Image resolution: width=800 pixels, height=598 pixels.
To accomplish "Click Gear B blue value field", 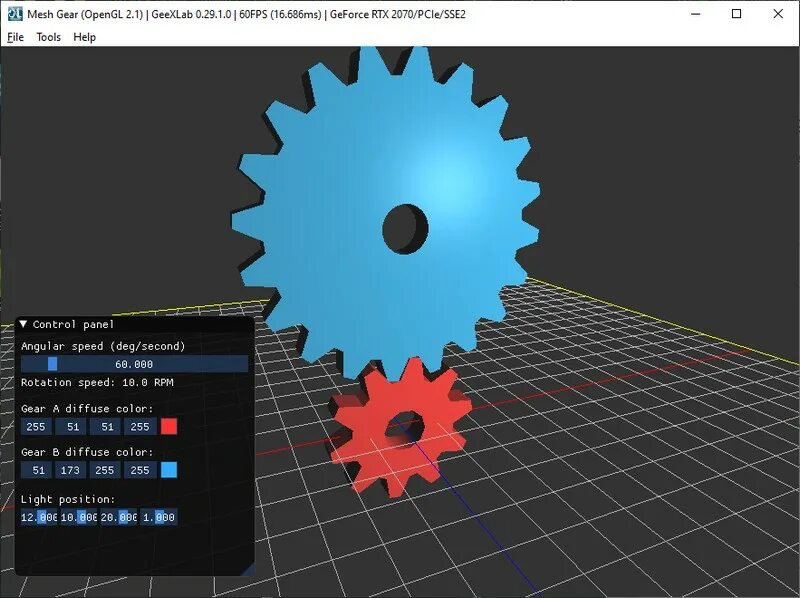I will [x=105, y=470].
